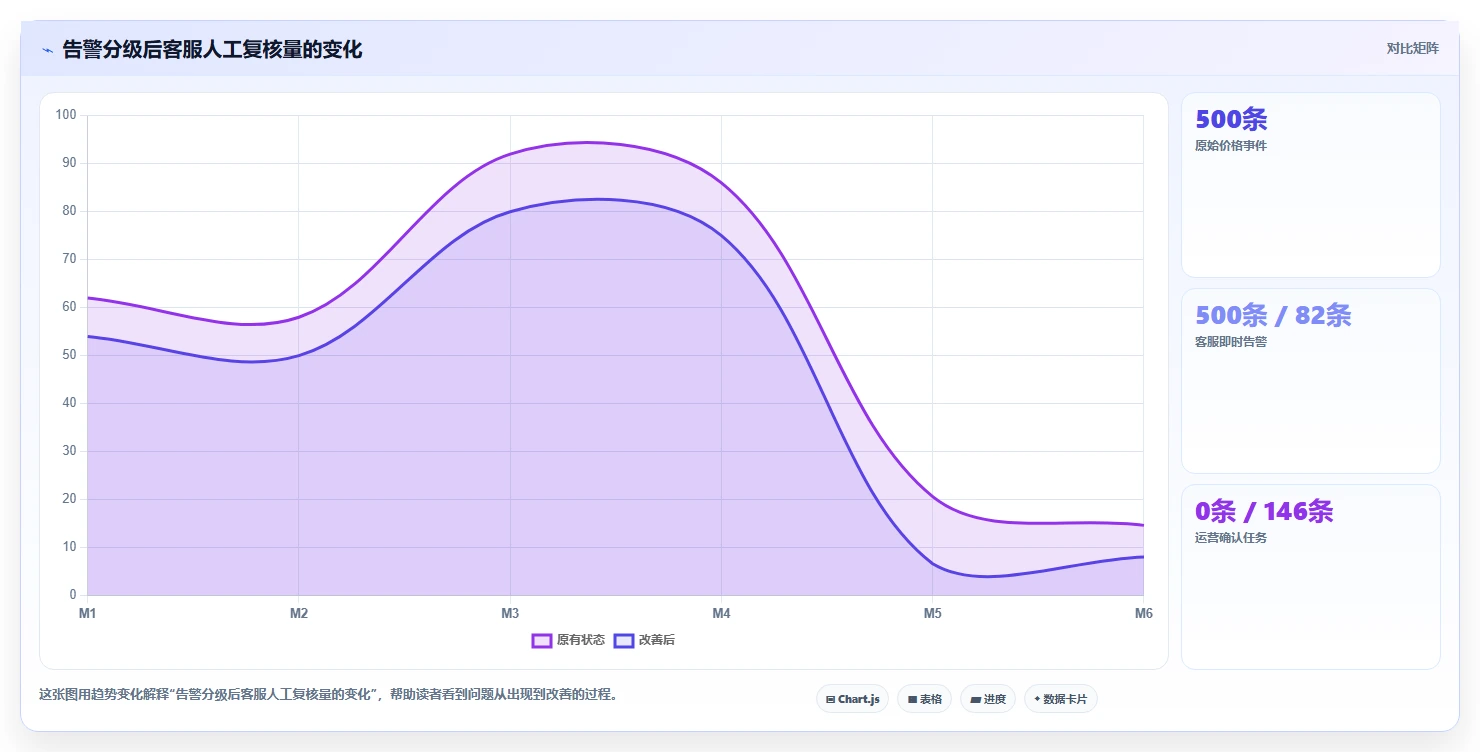Toggle the 原有状态 legend series
Image resolution: width=1480 pixels, height=752 pixels.
568,640
